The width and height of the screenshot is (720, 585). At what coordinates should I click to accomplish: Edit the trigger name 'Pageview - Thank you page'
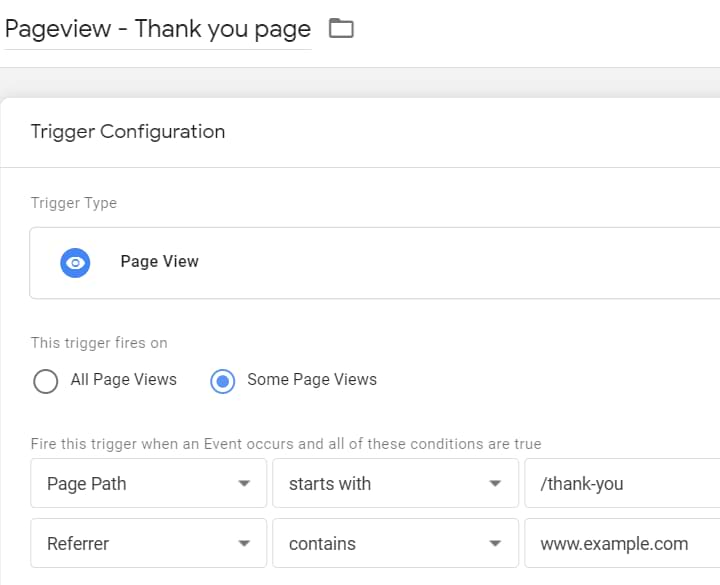pyautogui.click(x=158, y=29)
